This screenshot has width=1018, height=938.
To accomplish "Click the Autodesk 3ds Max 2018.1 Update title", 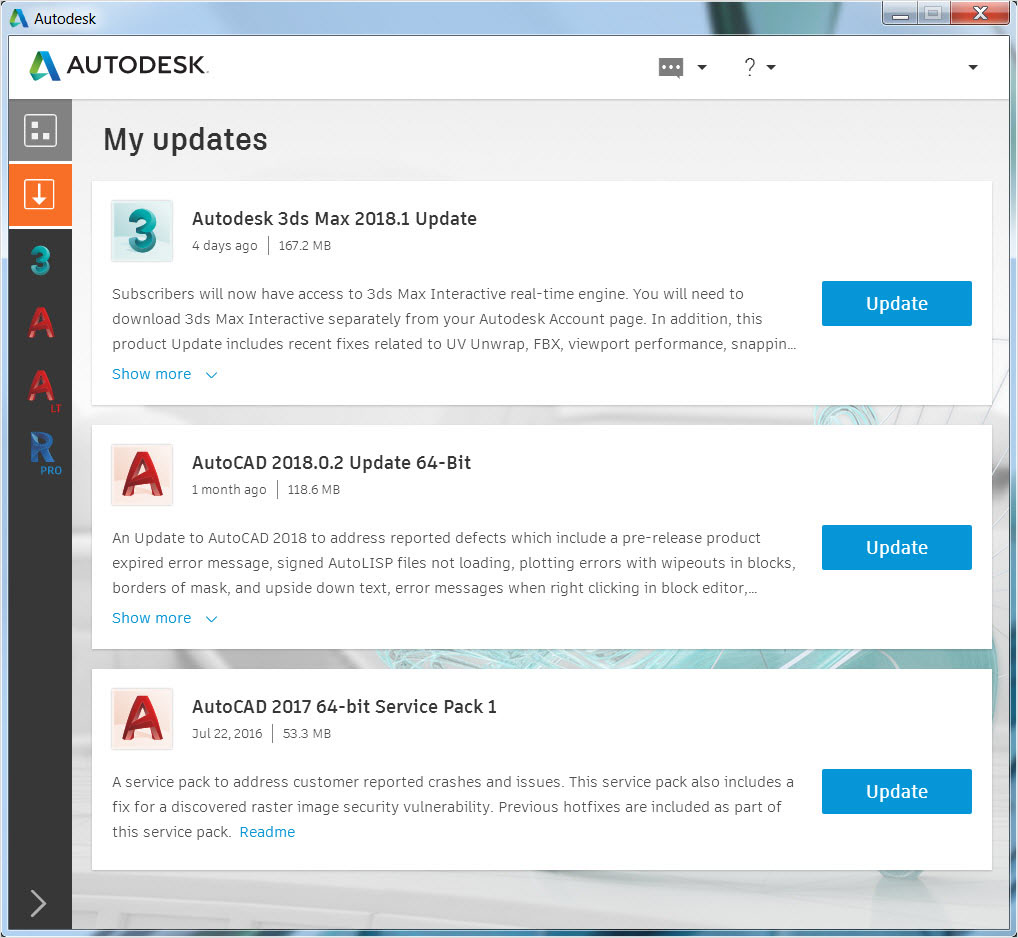I will (334, 219).
